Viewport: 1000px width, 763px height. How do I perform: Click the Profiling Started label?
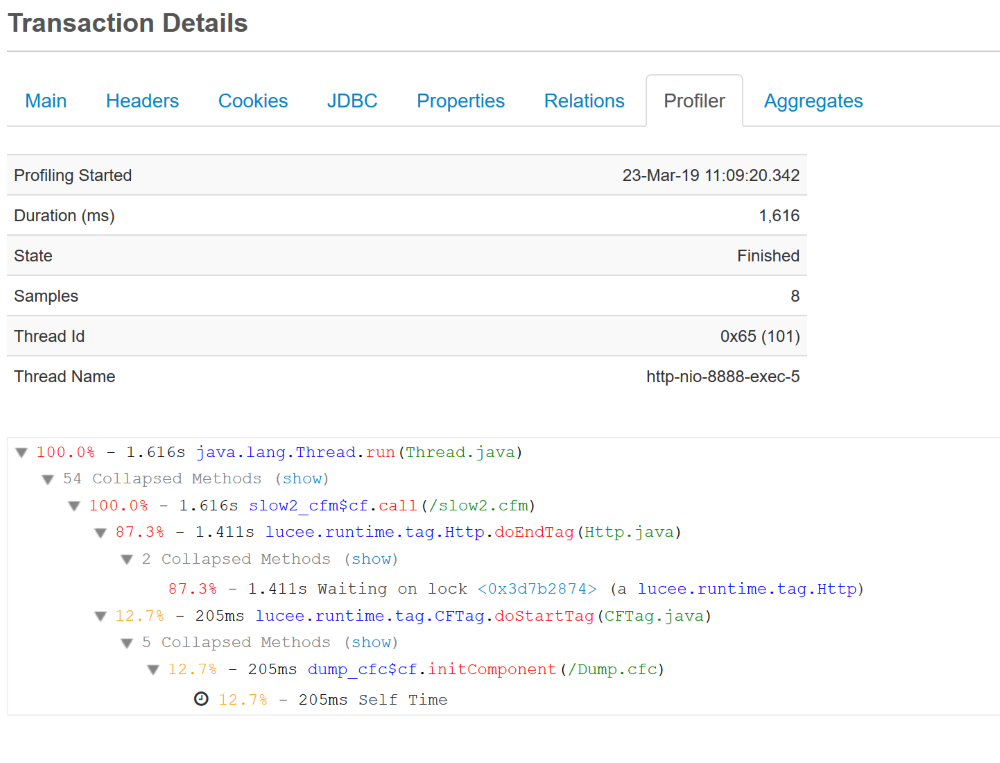(x=73, y=175)
